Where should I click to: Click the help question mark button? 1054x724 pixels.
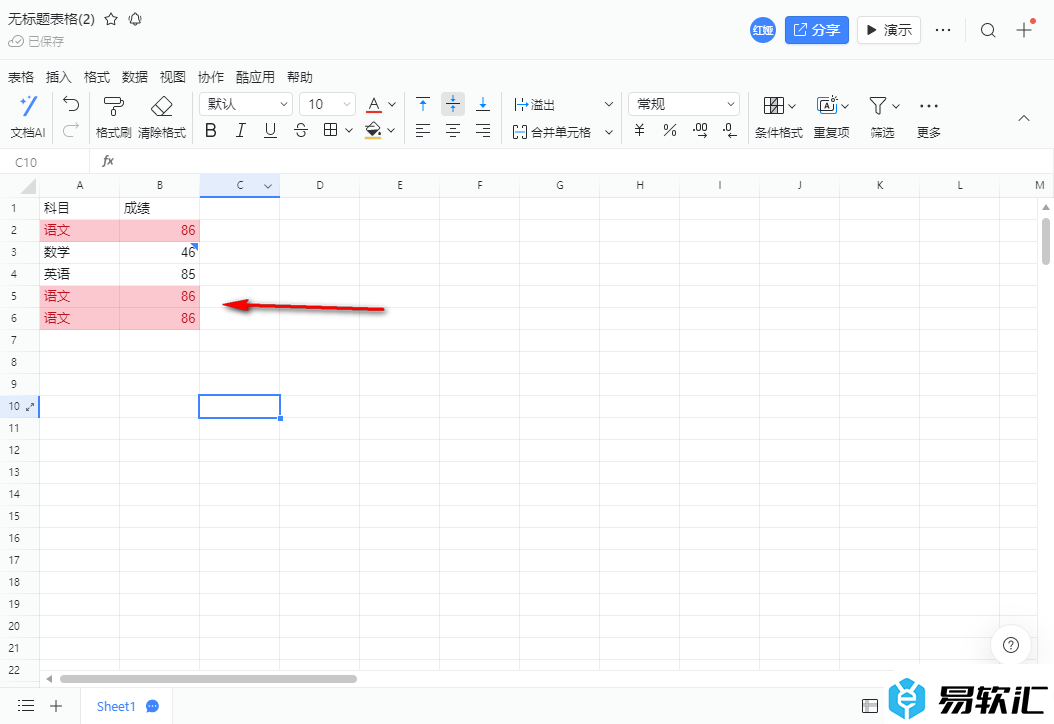[x=1010, y=645]
